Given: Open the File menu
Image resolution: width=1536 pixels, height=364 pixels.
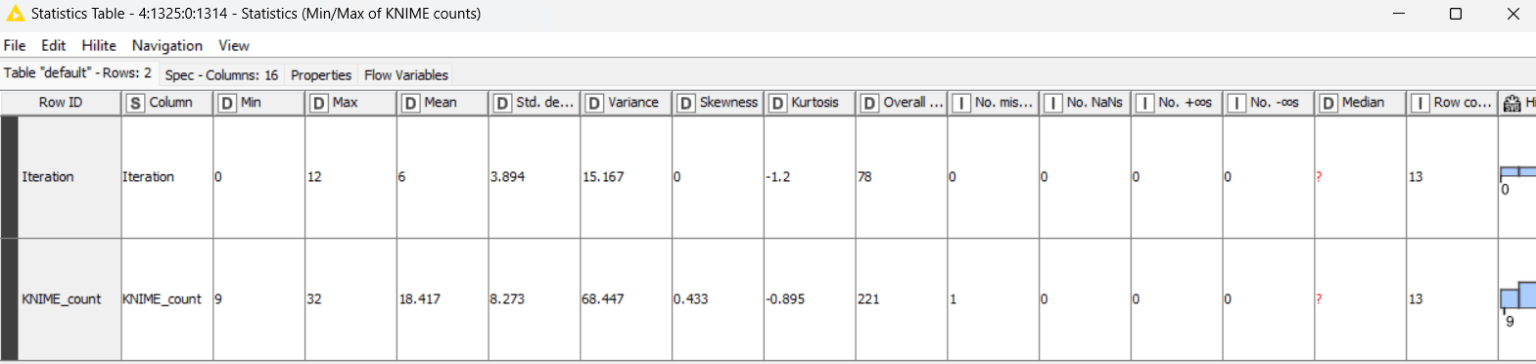Looking at the screenshot, I should click(14, 45).
